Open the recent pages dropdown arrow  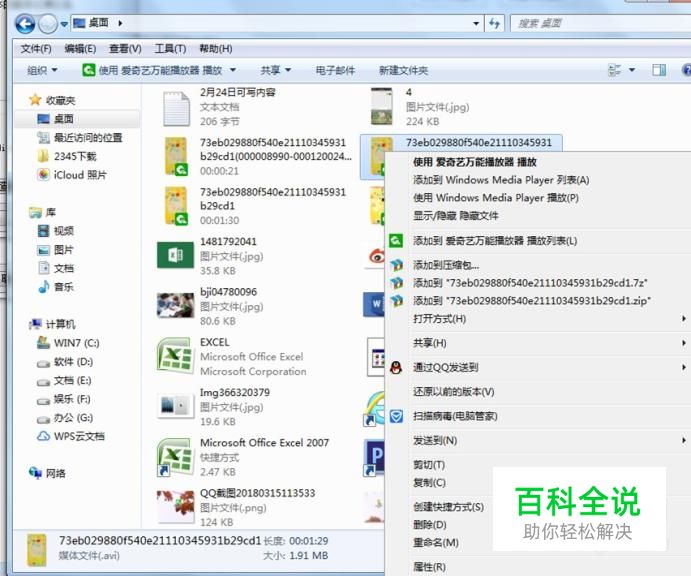(64, 24)
